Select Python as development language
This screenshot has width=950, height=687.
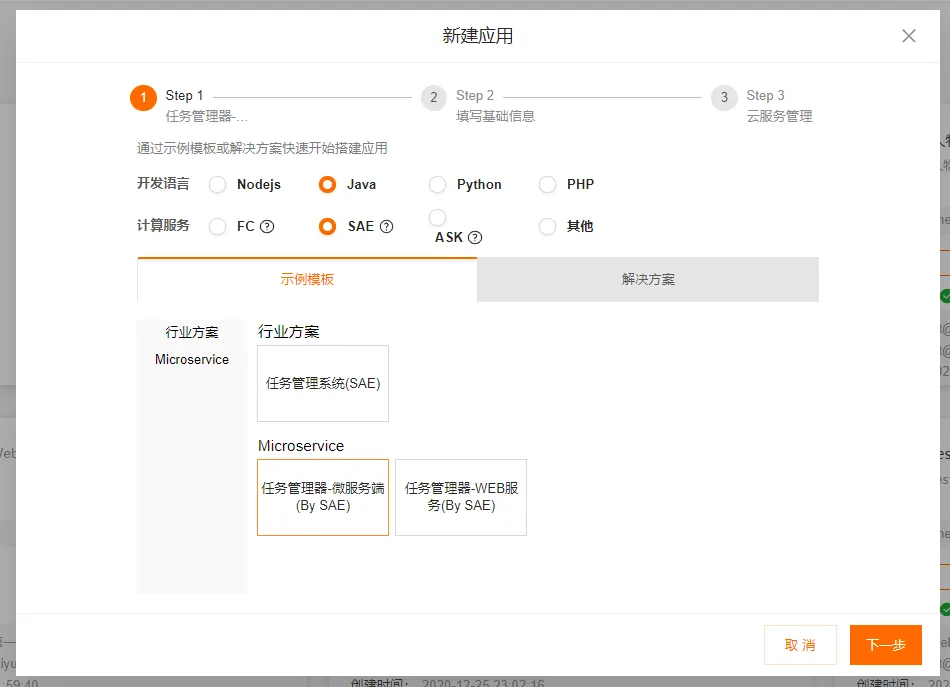(x=437, y=185)
